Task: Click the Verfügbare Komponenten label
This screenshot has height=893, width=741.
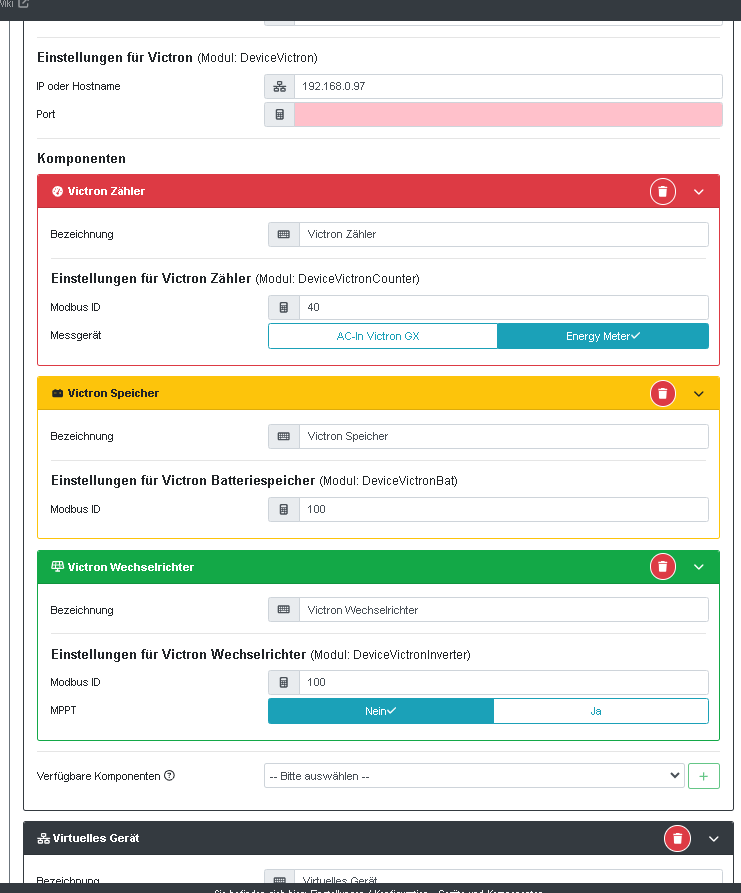Action: point(99,776)
